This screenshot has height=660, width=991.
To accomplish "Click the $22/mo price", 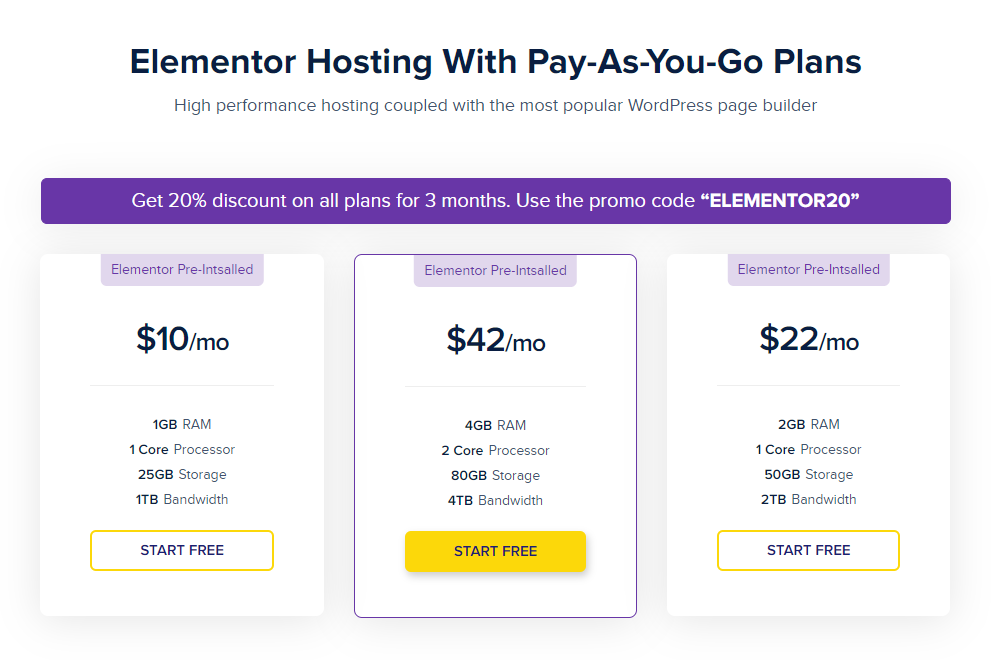I will coord(808,340).
